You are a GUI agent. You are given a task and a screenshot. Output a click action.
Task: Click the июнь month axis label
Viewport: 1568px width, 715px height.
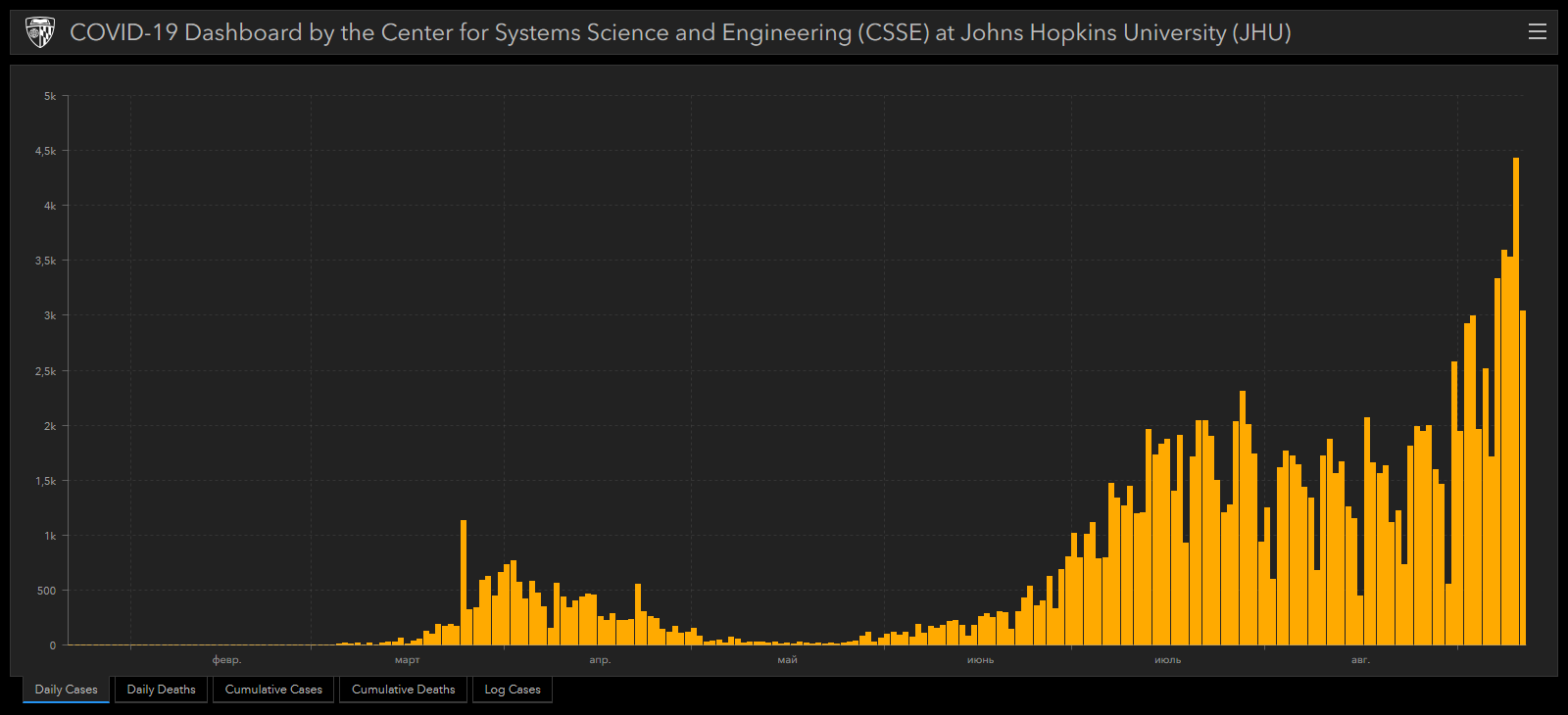(980, 660)
